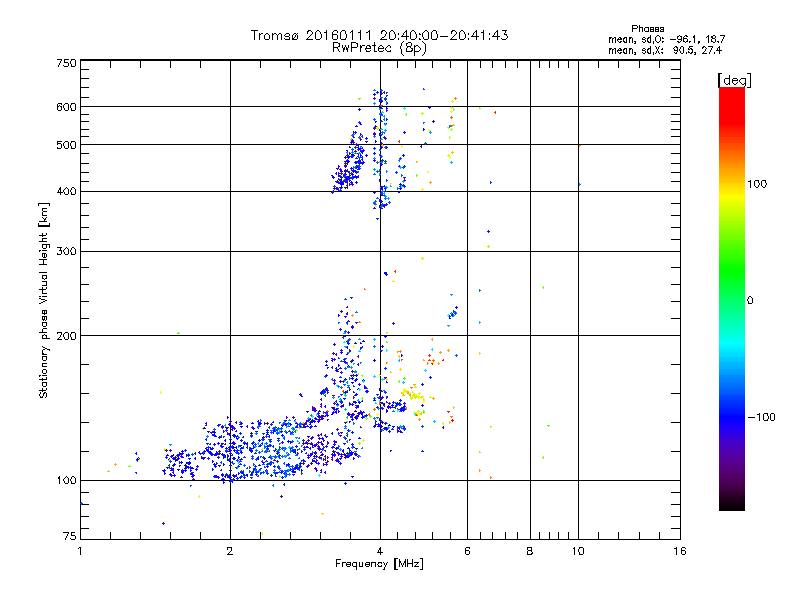Click the "Frequency [MHz]" axis label
This screenshot has width=800, height=600.
[379, 564]
